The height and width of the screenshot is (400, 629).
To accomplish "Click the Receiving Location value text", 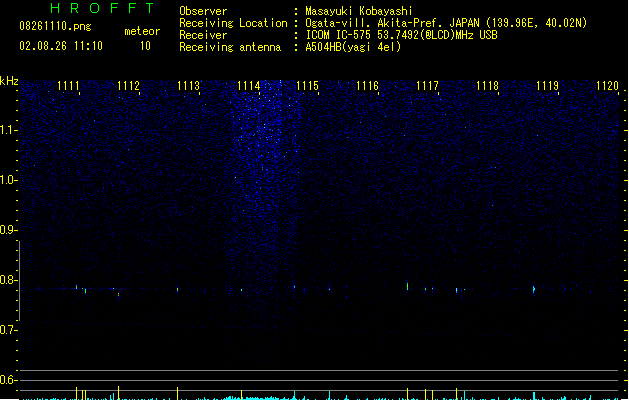I will [446, 23].
